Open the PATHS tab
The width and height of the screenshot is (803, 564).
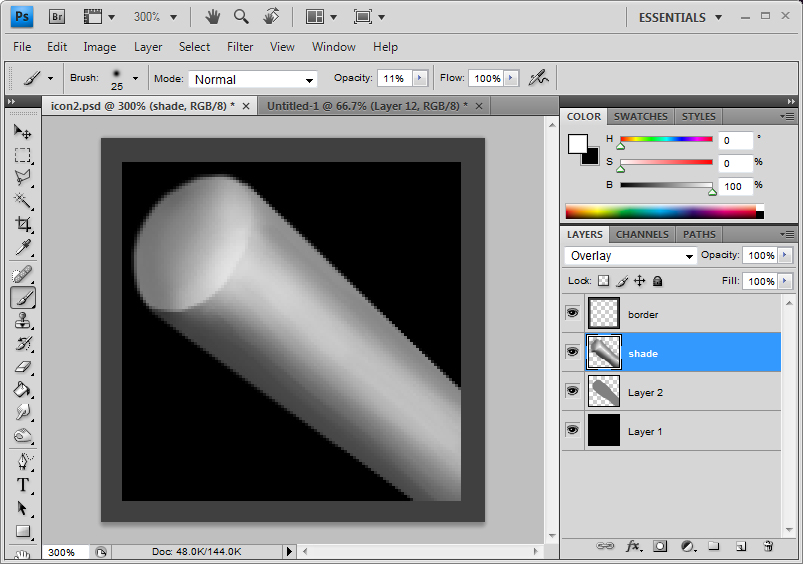click(x=699, y=234)
